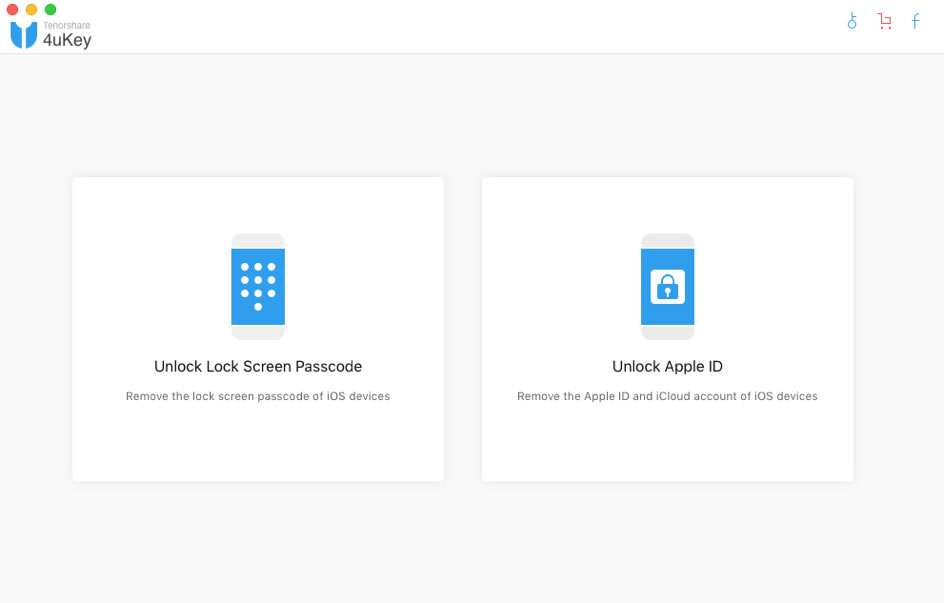
Task: Maximize window with green button
Action: (x=51, y=9)
